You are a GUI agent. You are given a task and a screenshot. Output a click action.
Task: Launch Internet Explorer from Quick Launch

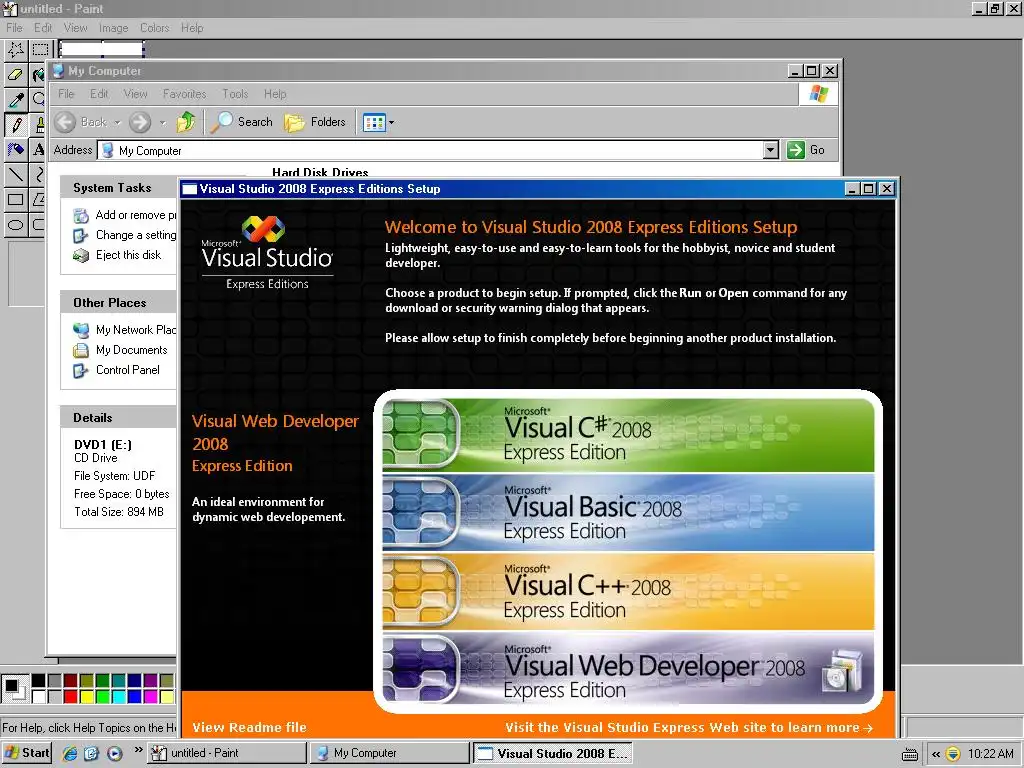pyautogui.click(x=70, y=753)
